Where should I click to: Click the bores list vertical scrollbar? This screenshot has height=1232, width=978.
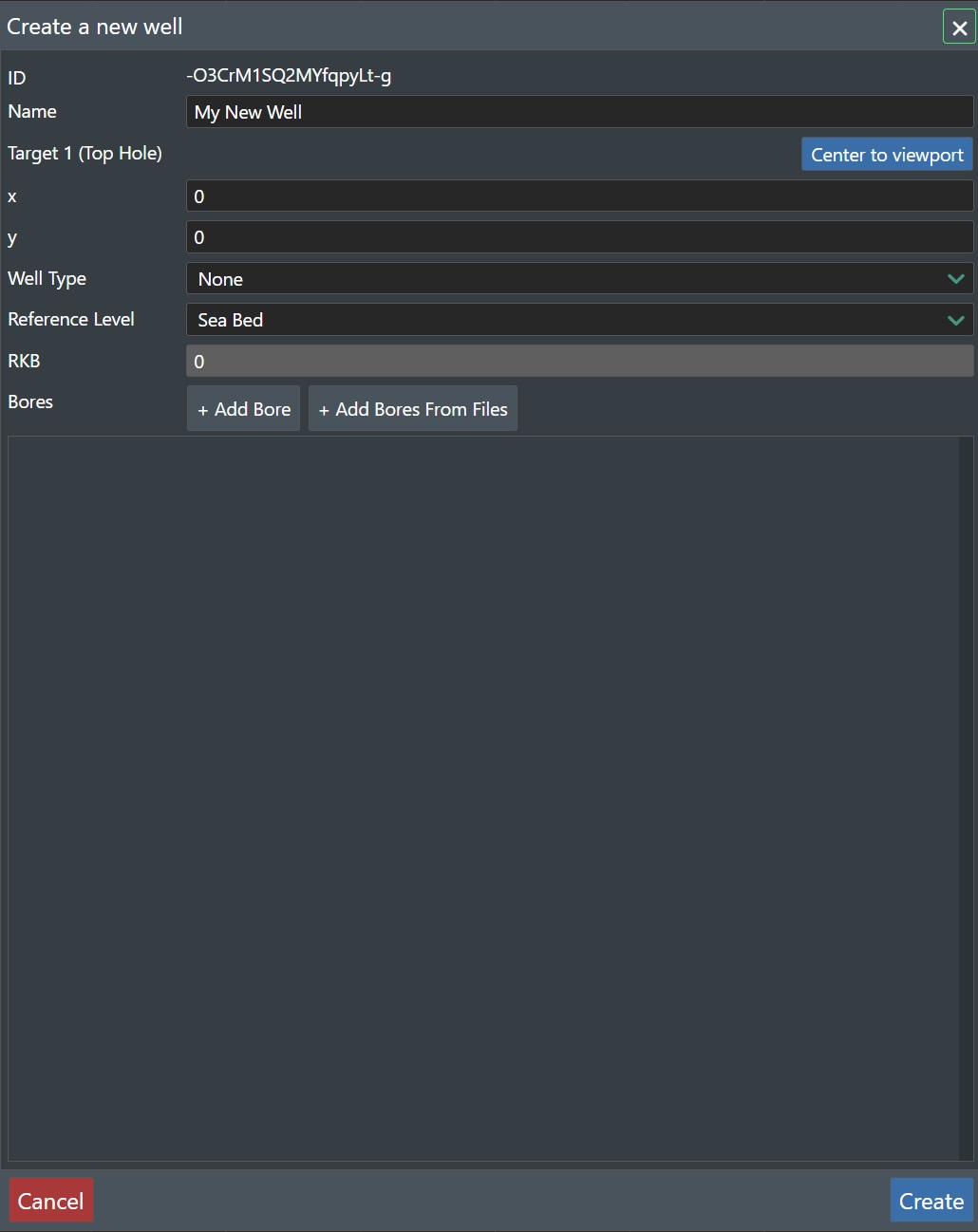967,797
